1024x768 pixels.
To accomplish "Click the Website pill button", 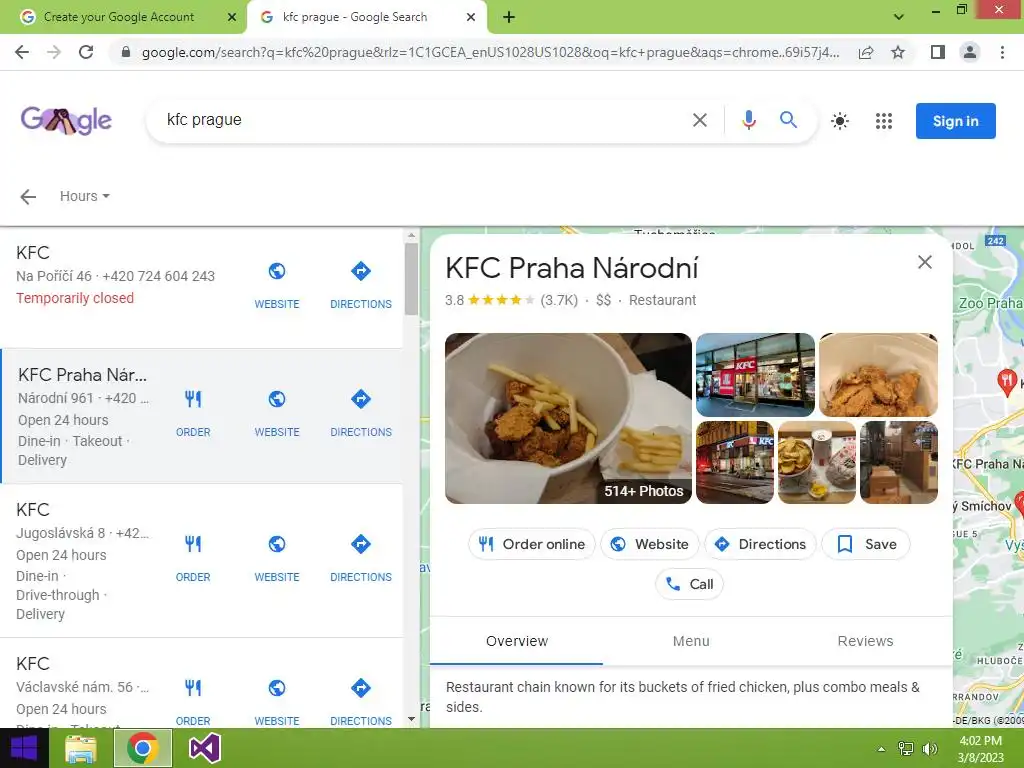I will point(650,544).
